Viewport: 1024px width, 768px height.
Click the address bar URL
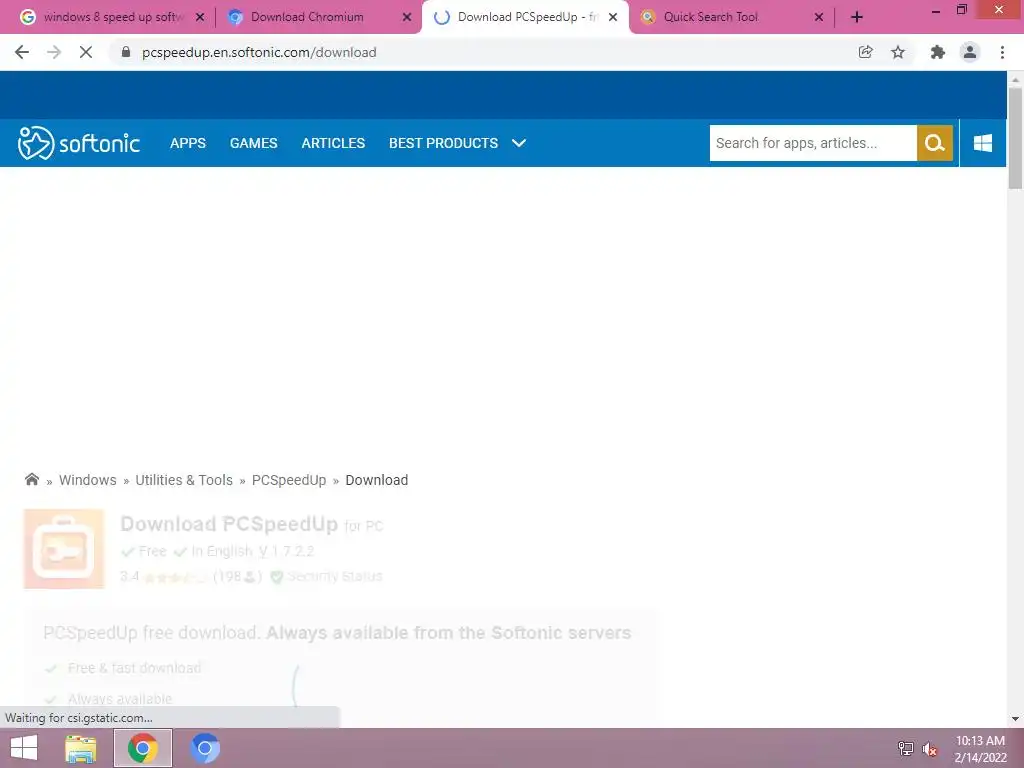click(259, 52)
